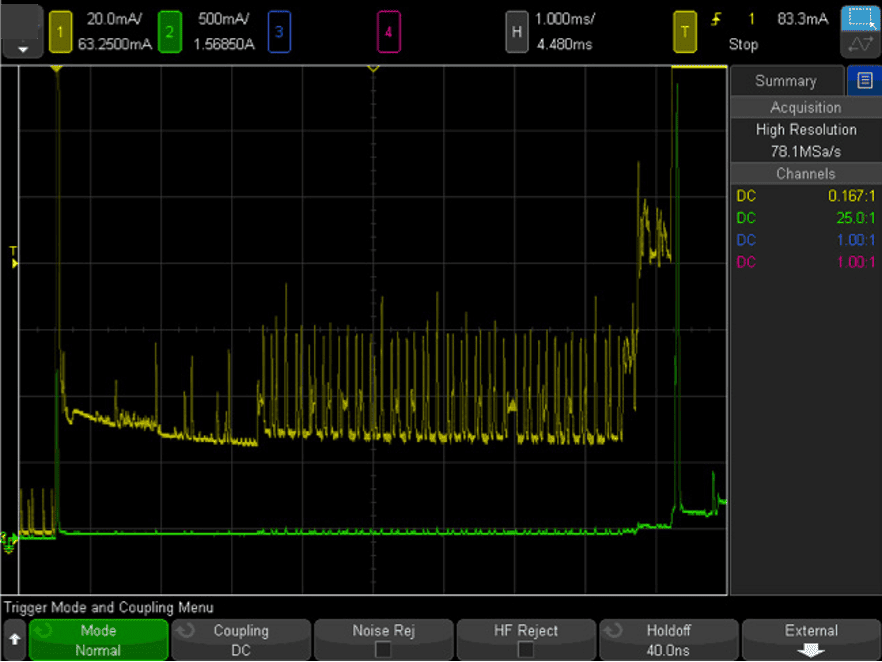Click the zoom box selection icon
This screenshot has width=882, height=662.
click(x=859, y=19)
